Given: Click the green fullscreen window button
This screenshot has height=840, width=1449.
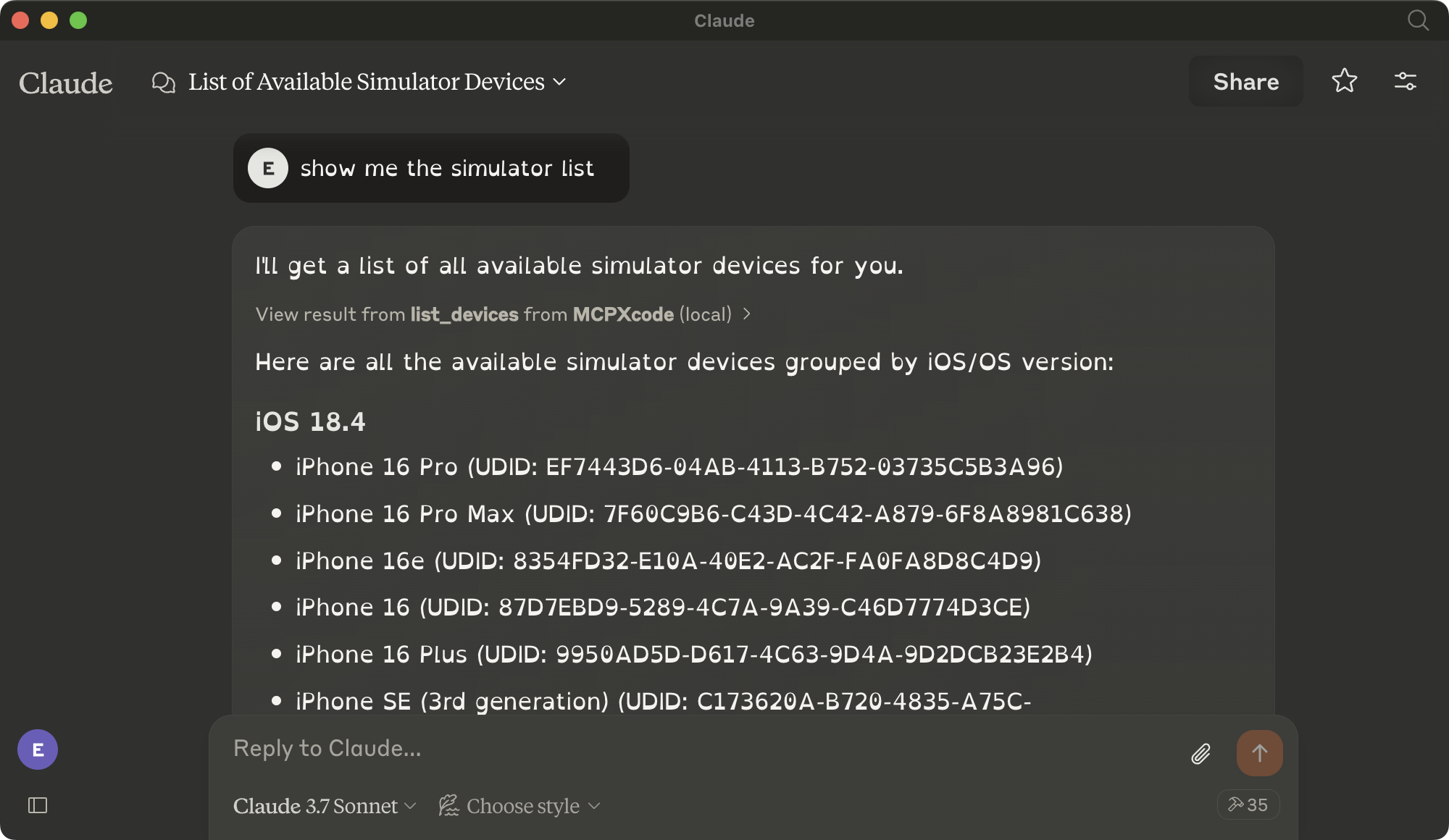Looking at the screenshot, I should point(78,20).
